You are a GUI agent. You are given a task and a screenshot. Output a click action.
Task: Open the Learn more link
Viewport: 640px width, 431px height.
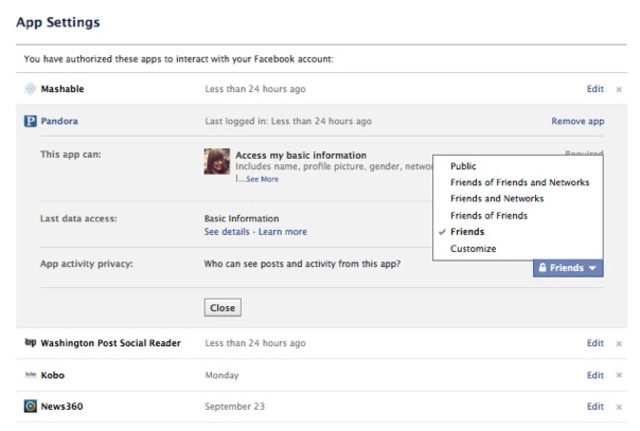tap(282, 231)
